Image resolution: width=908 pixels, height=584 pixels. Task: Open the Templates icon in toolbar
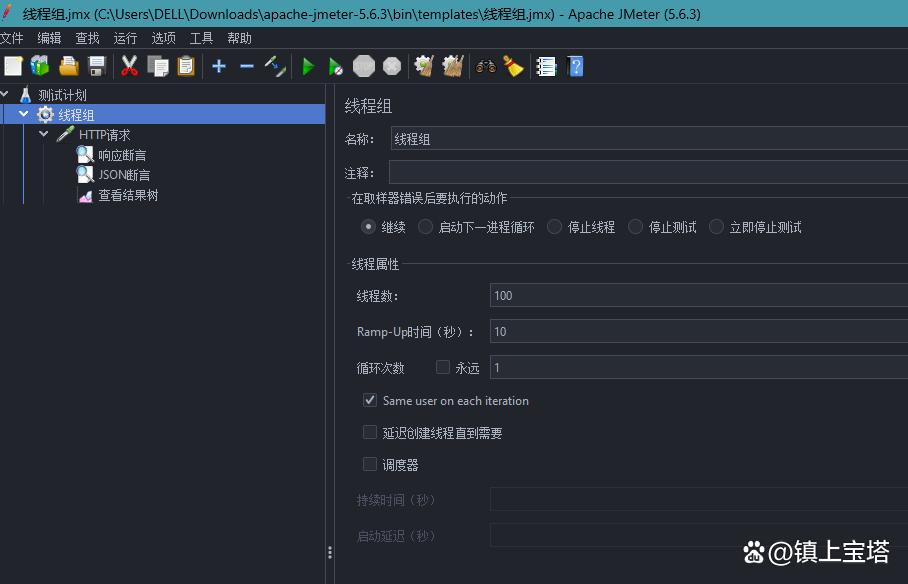click(x=40, y=66)
